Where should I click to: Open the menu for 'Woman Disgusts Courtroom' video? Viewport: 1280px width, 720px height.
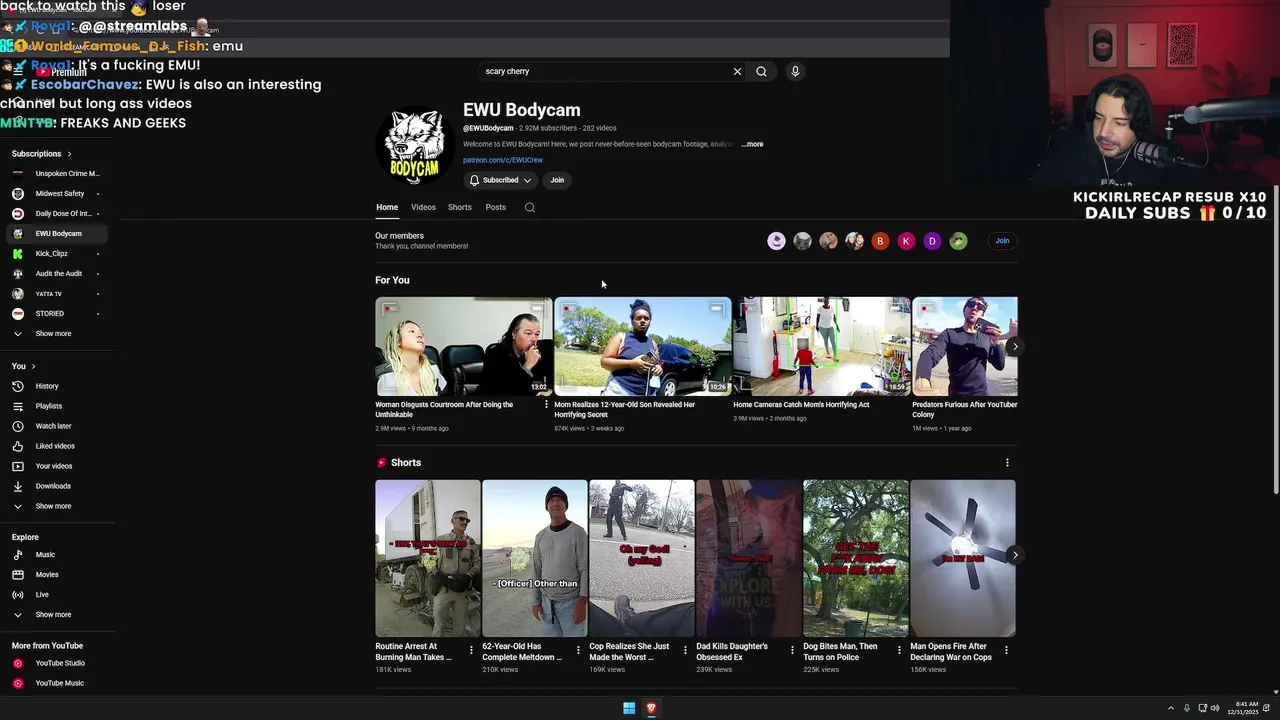546,405
